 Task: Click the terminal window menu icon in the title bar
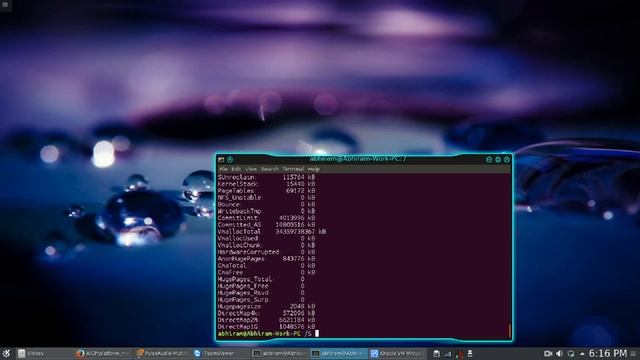pyautogui.click(x=221, y=160)
